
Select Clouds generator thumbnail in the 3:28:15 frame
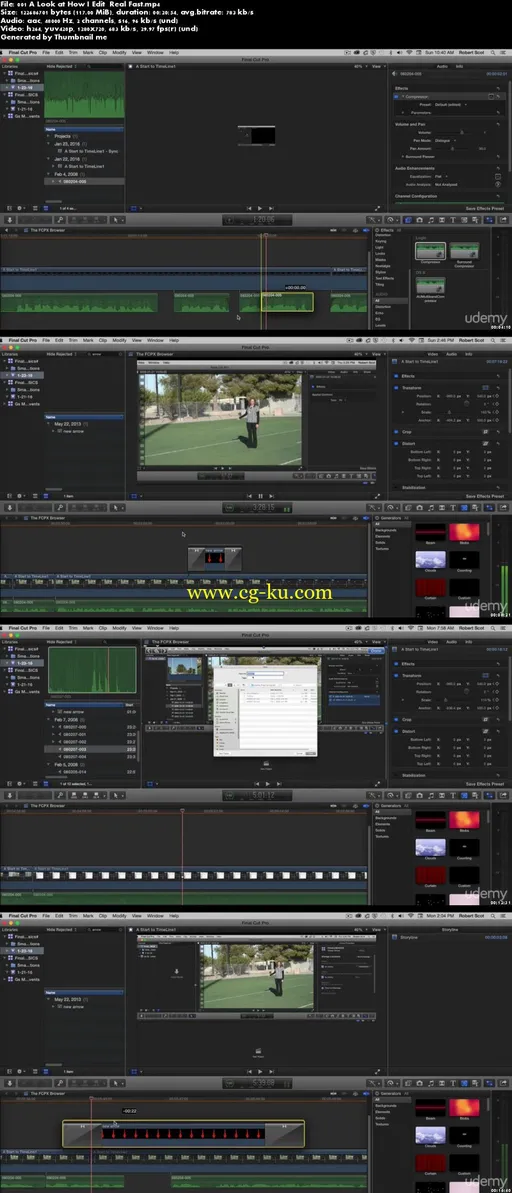click(431, 560)
